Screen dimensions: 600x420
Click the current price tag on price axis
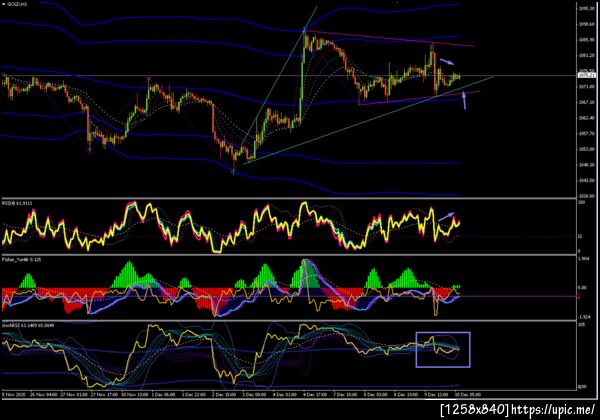coord(587,75)
